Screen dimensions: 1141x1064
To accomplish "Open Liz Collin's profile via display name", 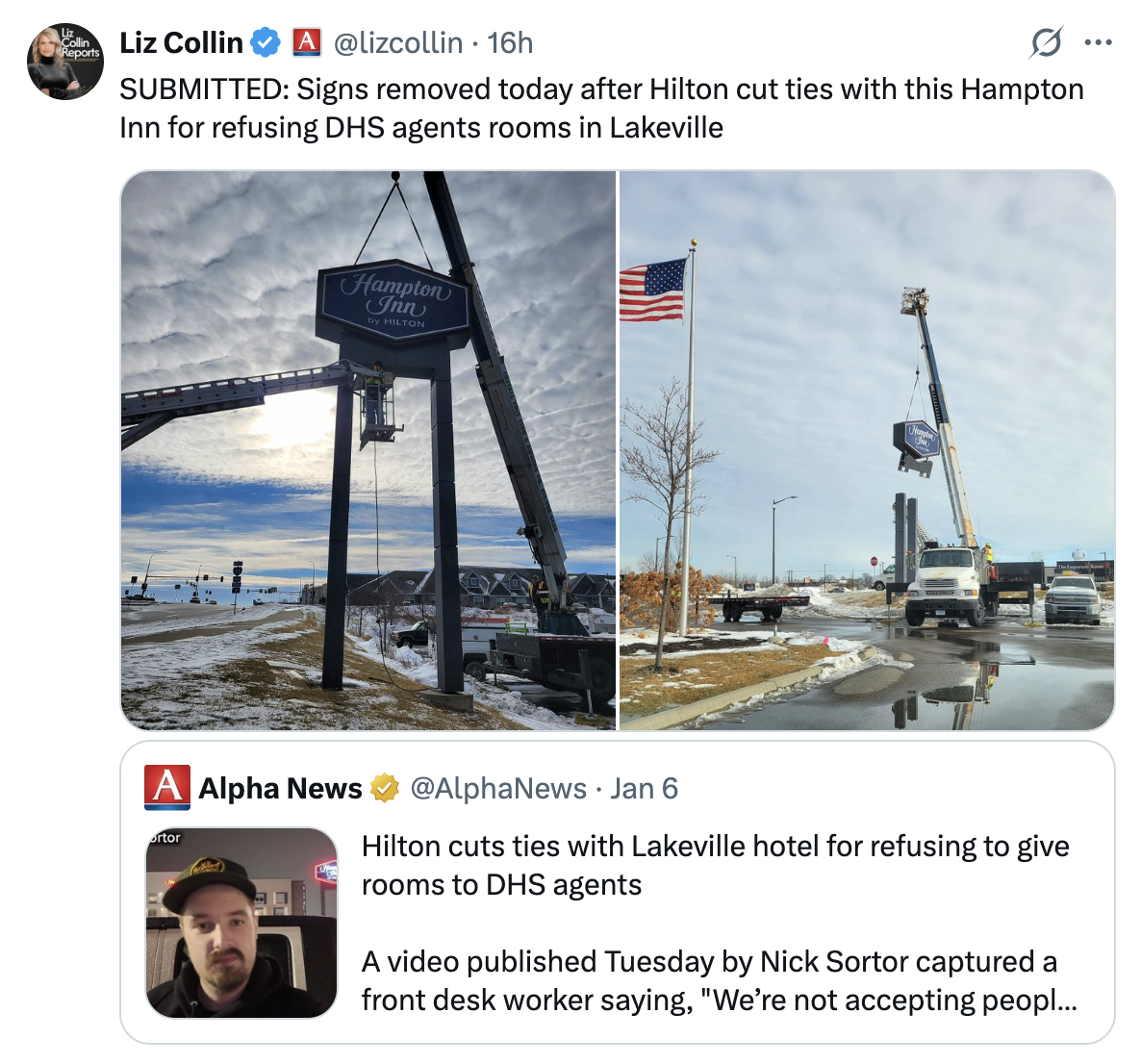I will tap(181, 42).
